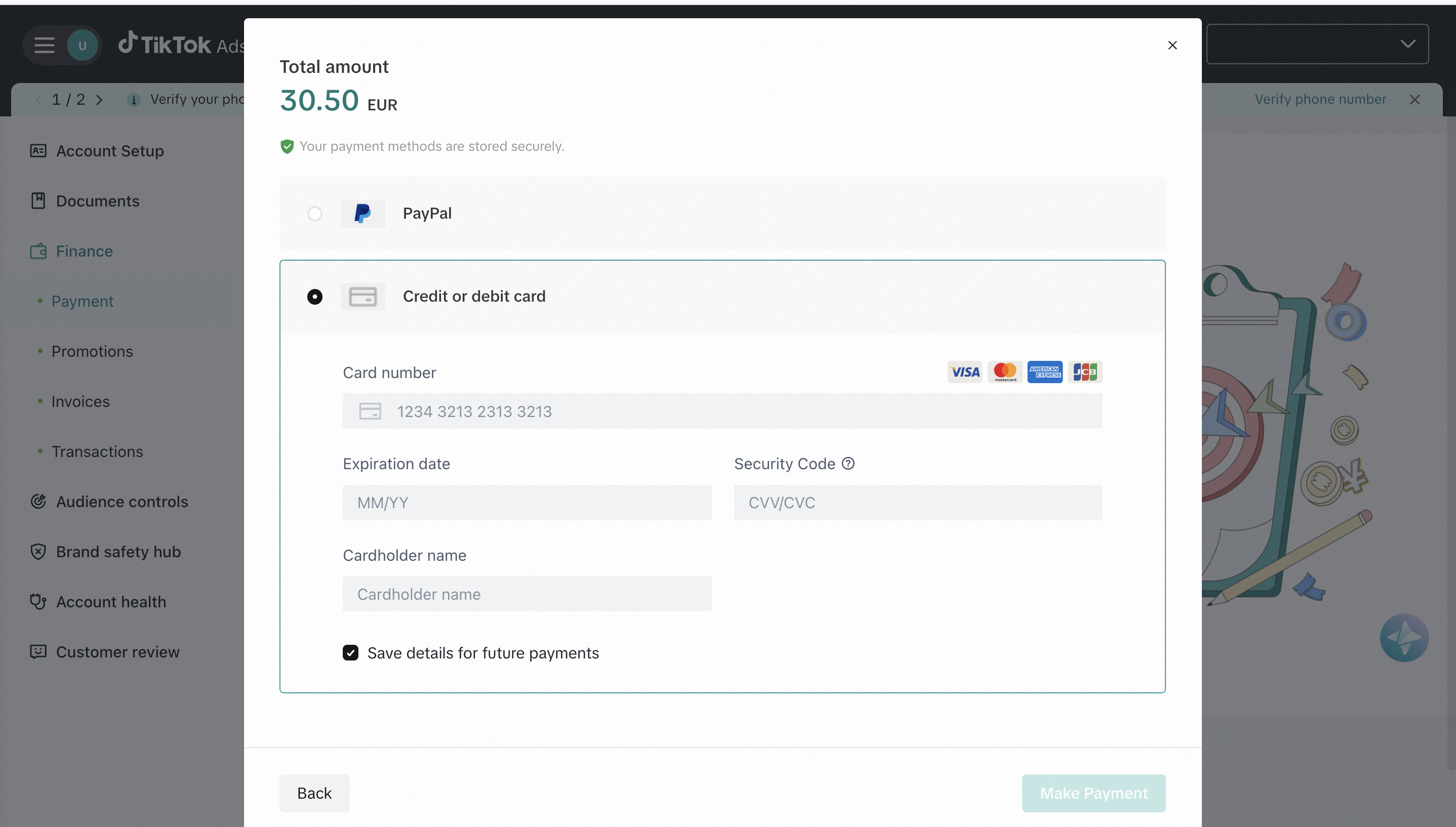
Task: Open Brand safety hub in sidebar
Action: (106, 552)
